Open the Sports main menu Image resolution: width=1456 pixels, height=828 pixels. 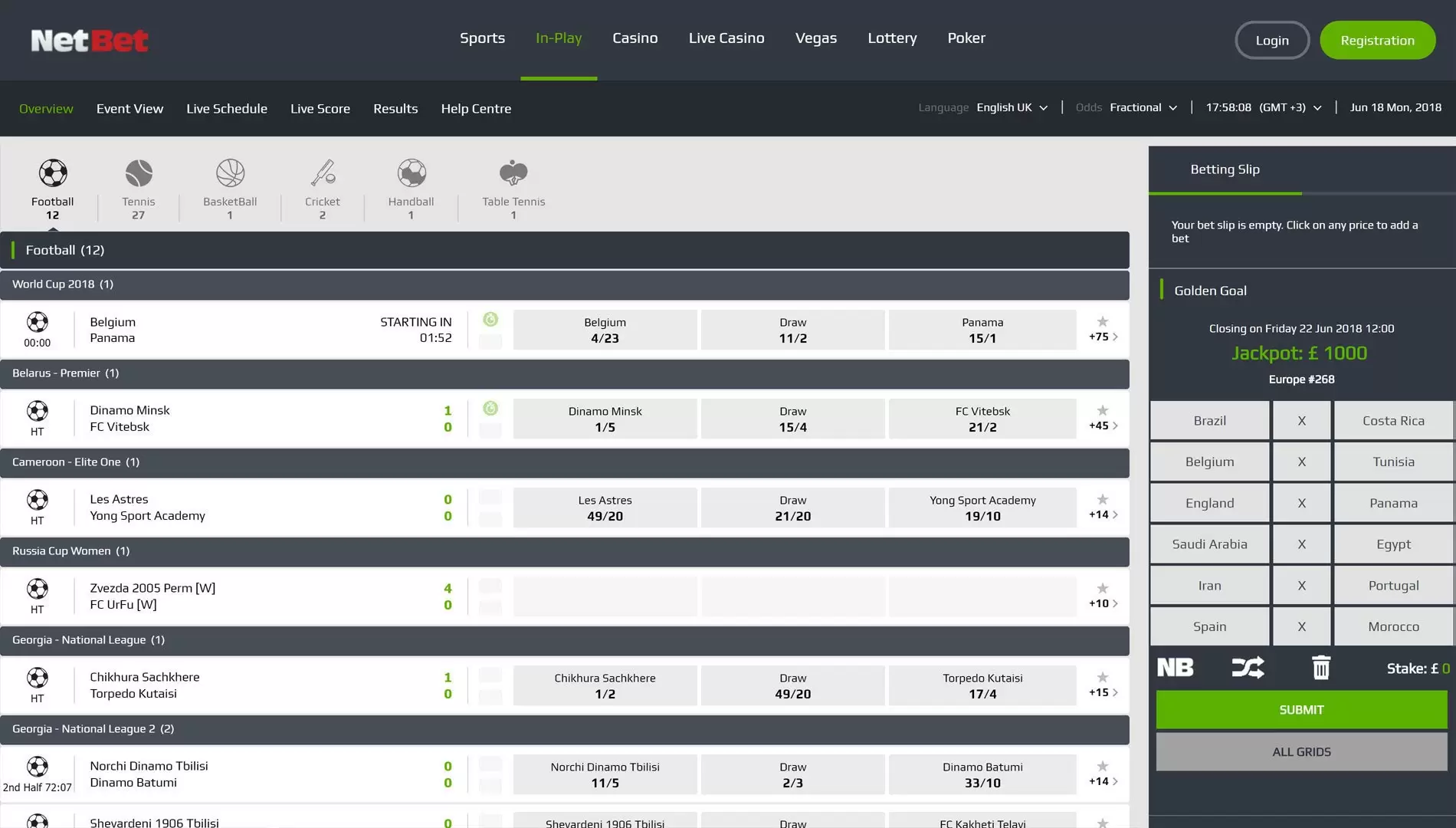click(482, 38)
